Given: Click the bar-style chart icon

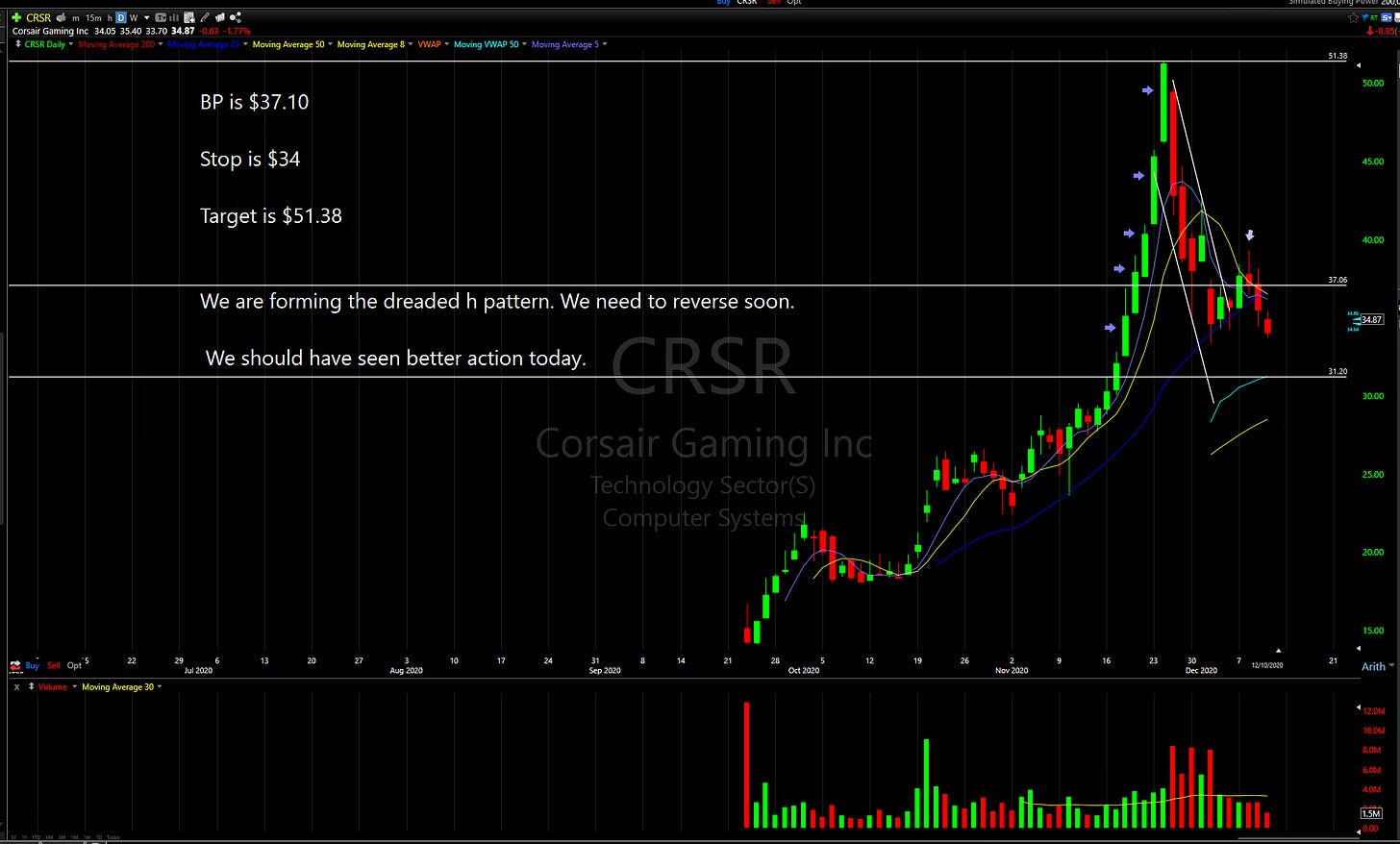Looking at the screenshot, I should click(174, 17).
